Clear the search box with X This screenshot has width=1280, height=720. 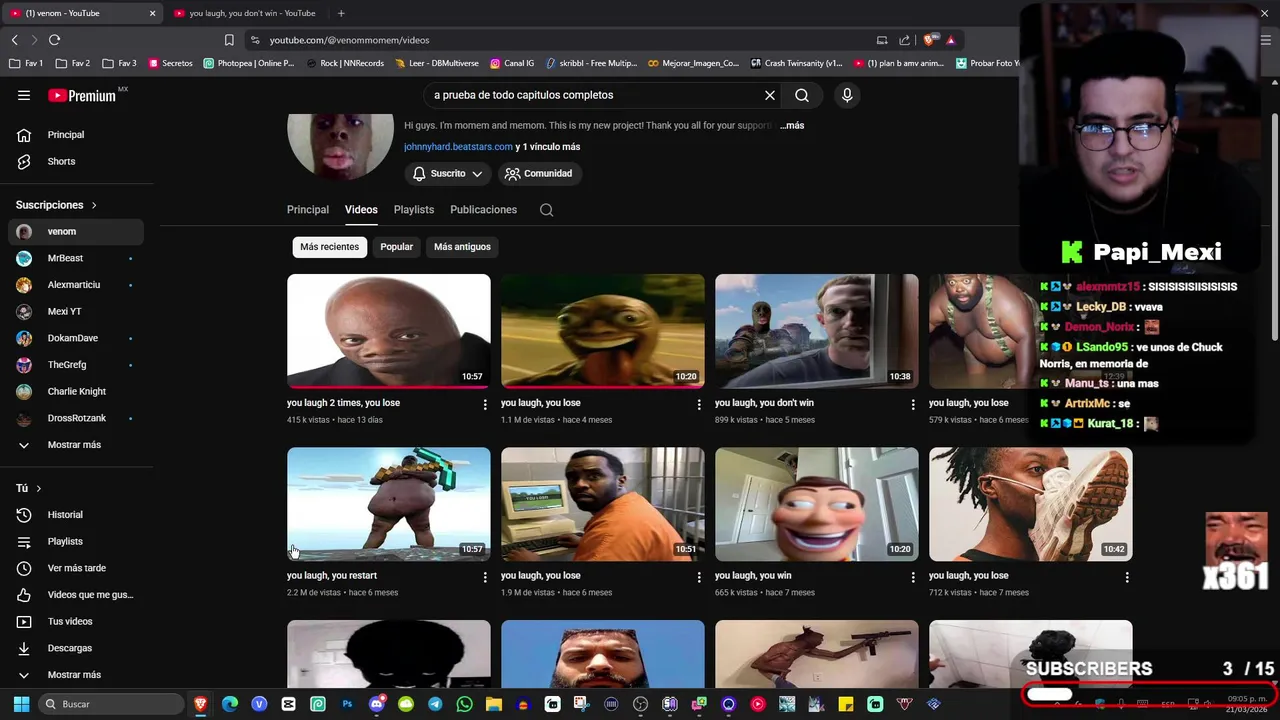pos(770,95)
